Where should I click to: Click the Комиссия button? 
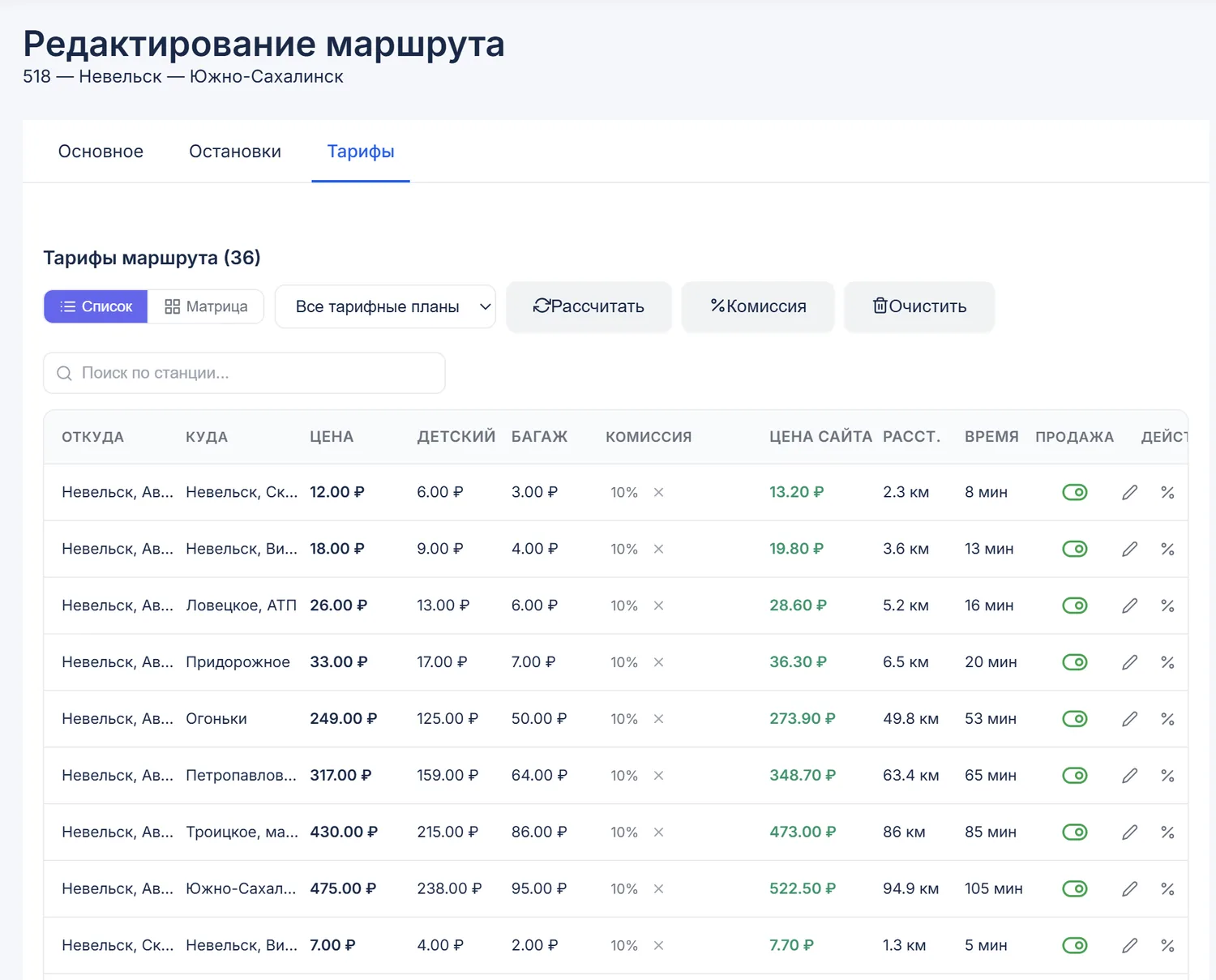tap(758, 306)
